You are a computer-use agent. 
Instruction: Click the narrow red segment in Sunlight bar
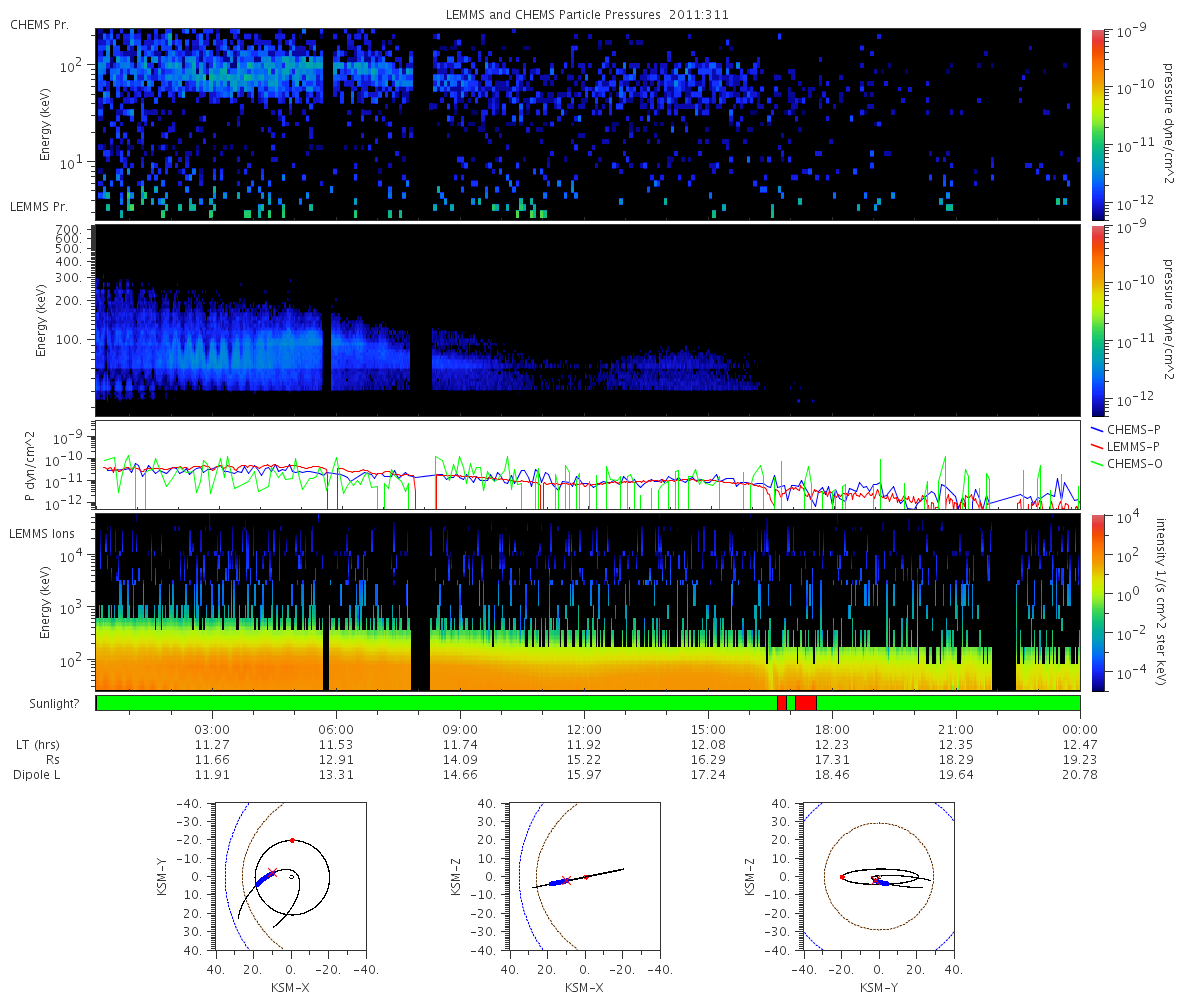pos(782,703)
